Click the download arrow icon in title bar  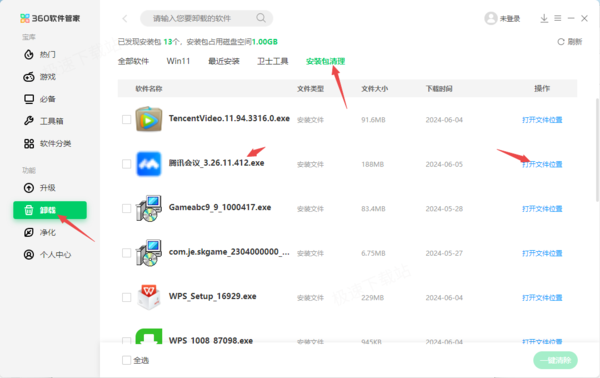click(x=544, y=18)
